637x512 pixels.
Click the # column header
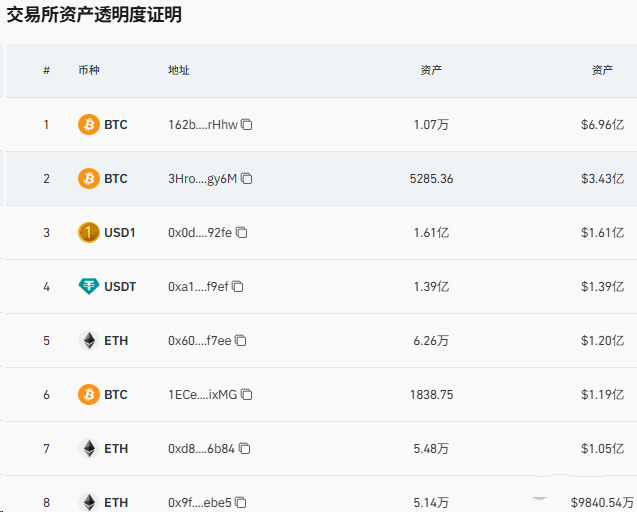coord(46,70)
